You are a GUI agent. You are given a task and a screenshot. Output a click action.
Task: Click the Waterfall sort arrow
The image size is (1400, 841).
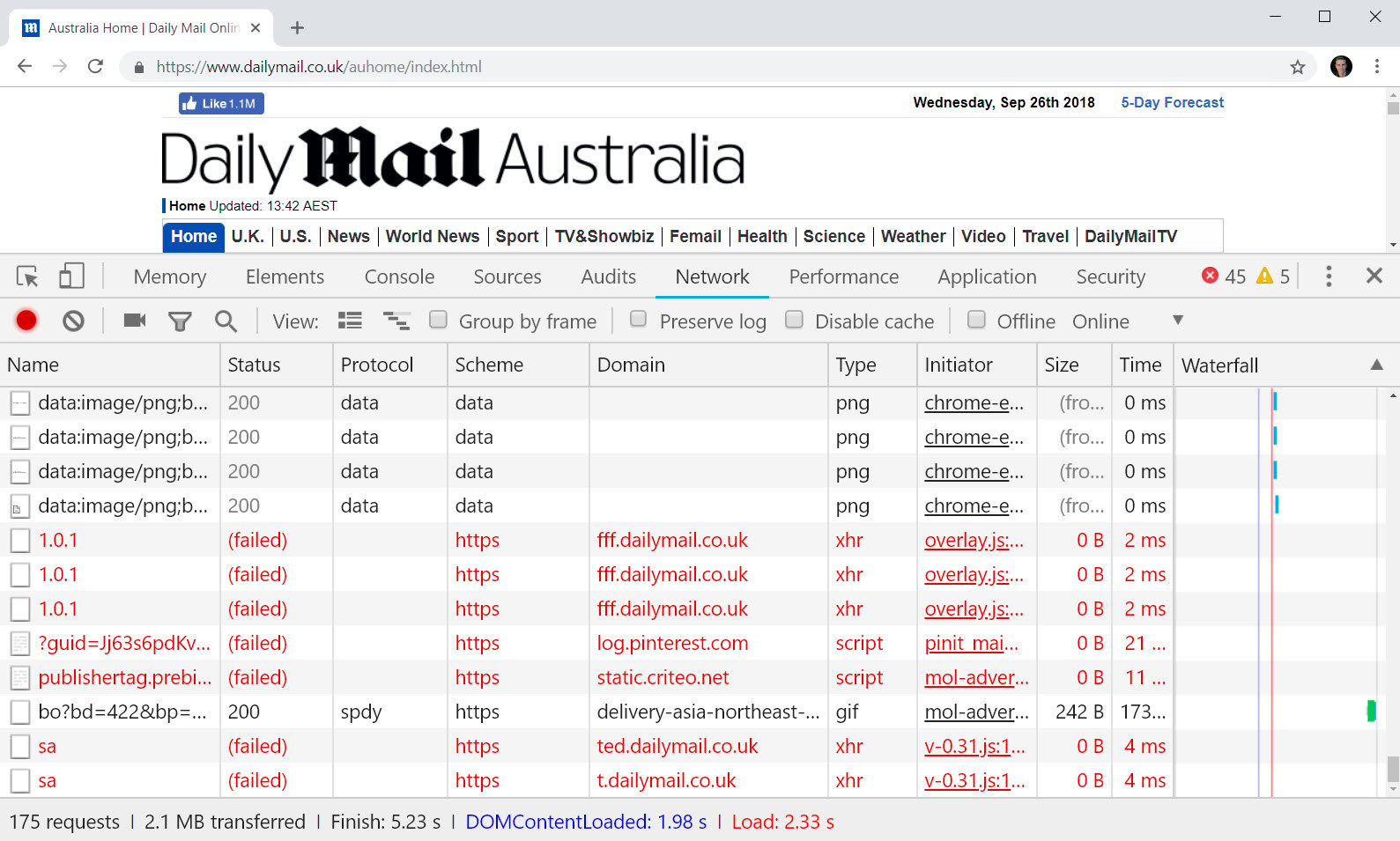click(x=1376, y=365)
